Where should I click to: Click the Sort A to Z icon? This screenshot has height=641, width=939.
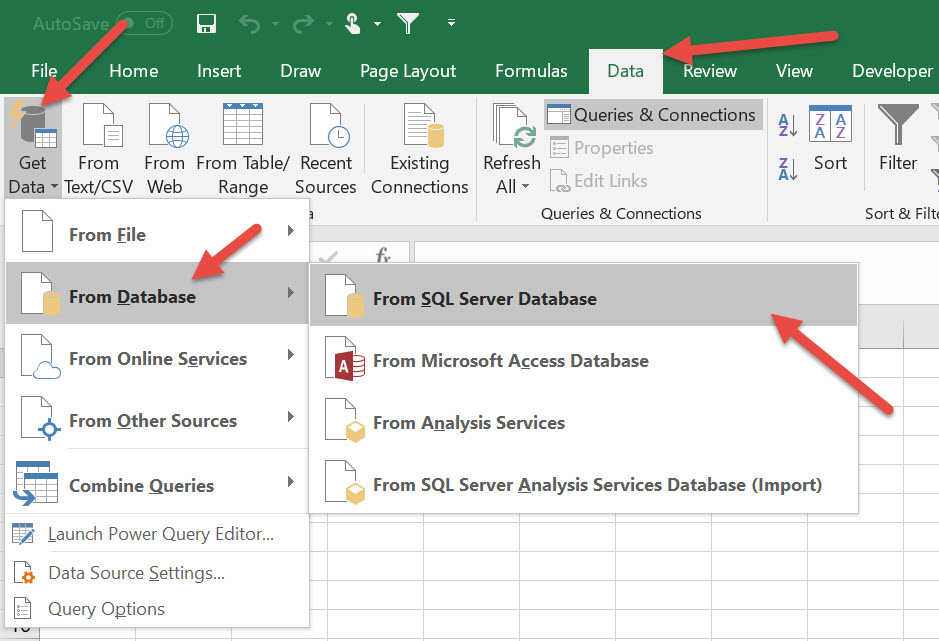coord(788,125)
